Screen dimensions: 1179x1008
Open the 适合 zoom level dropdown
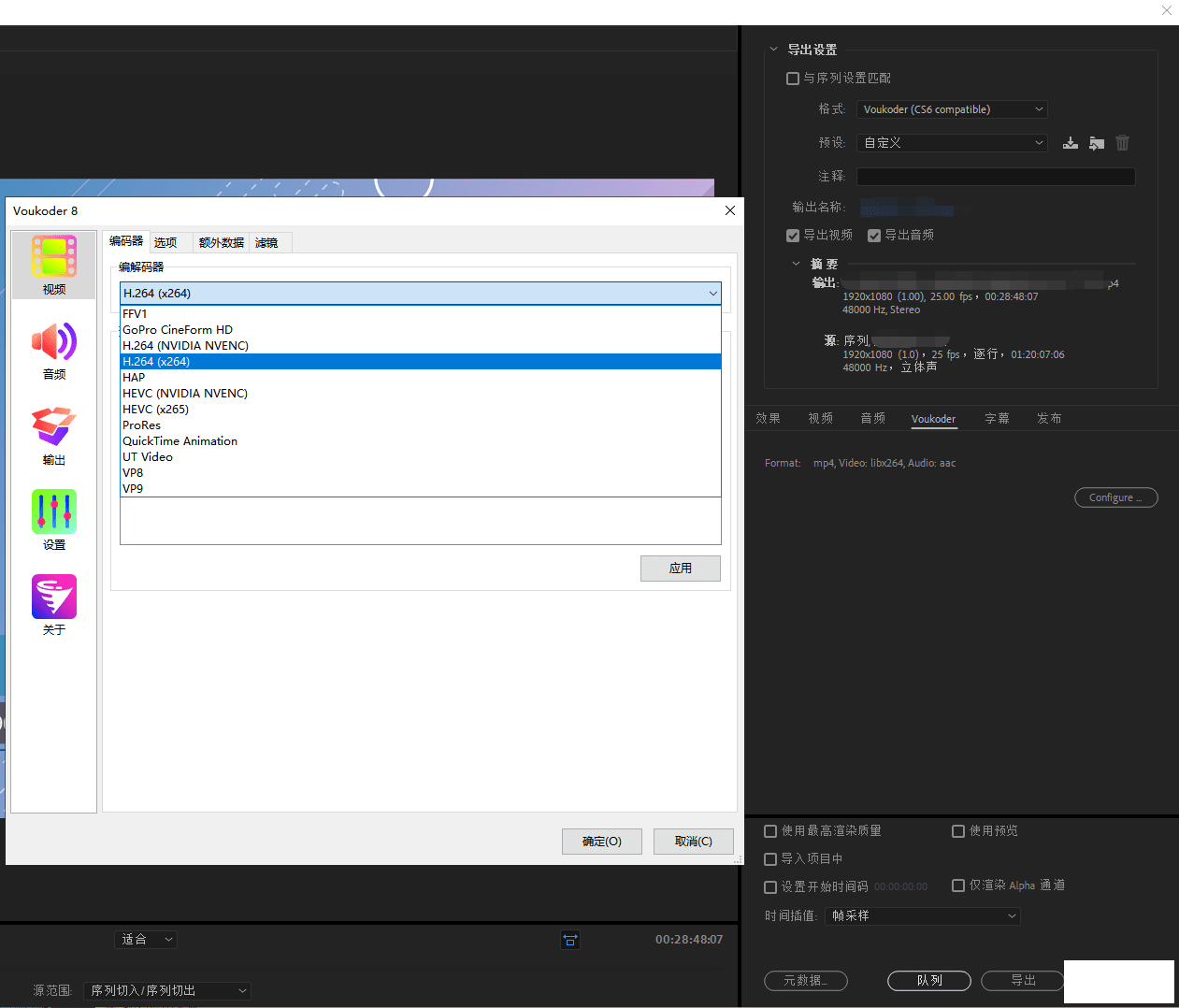146,940
